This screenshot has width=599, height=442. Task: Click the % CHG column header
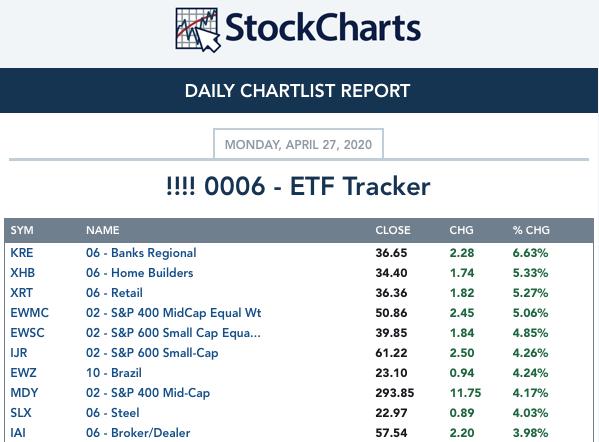coord(531,230)
